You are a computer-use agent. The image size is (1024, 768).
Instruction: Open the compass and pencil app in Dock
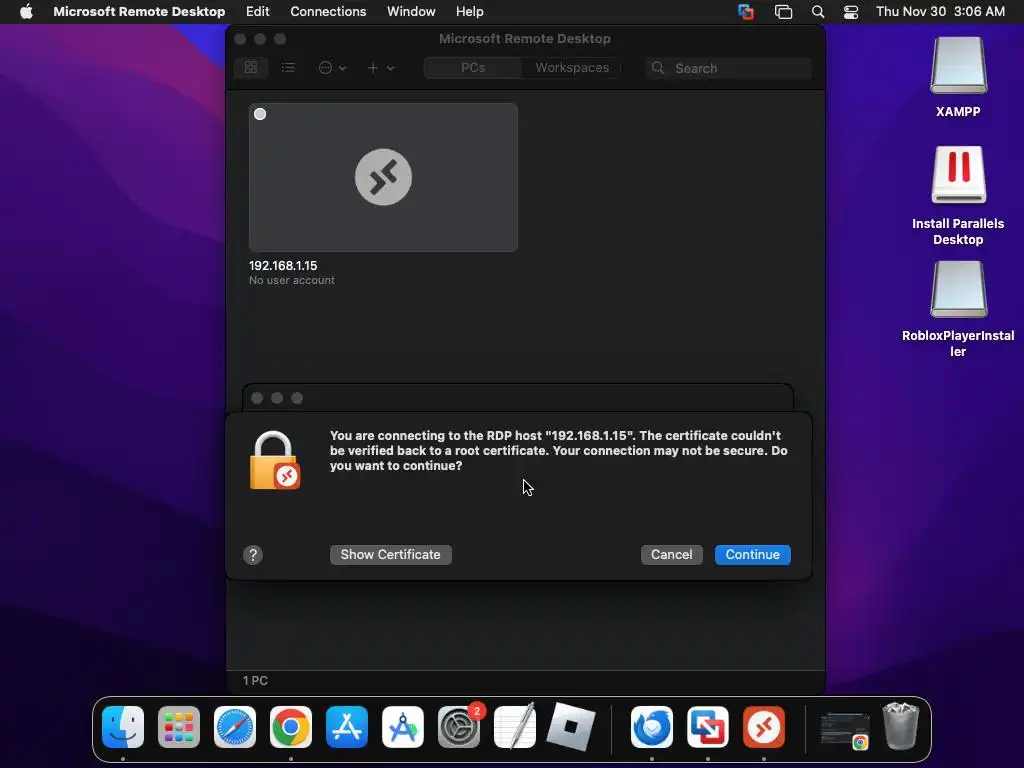[x=403, y=727]
